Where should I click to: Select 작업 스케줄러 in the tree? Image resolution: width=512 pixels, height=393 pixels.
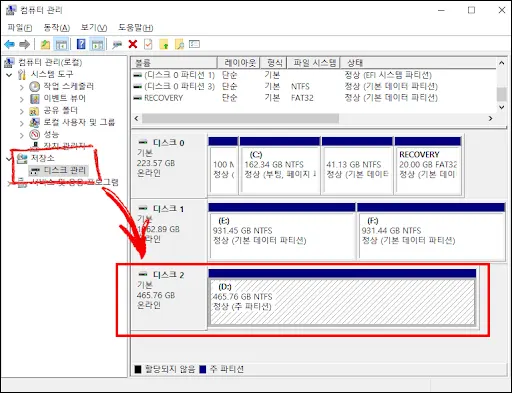69,86
